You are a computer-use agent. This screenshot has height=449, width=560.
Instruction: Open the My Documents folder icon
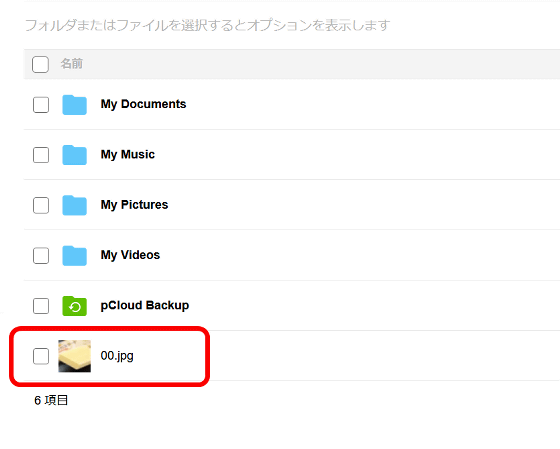[x=74, y=105]
